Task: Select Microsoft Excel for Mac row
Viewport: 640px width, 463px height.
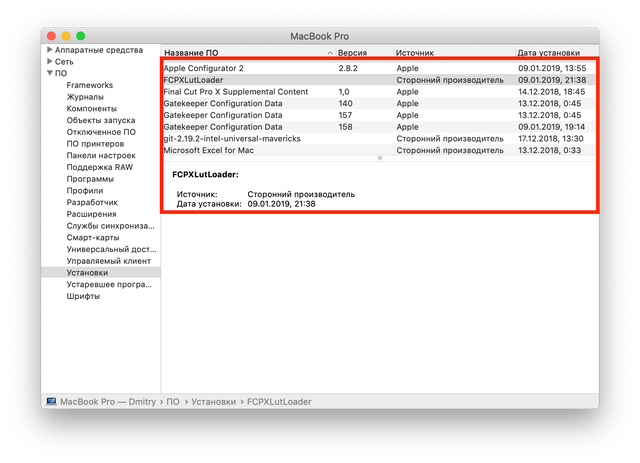Action: (x=380, y=150)
